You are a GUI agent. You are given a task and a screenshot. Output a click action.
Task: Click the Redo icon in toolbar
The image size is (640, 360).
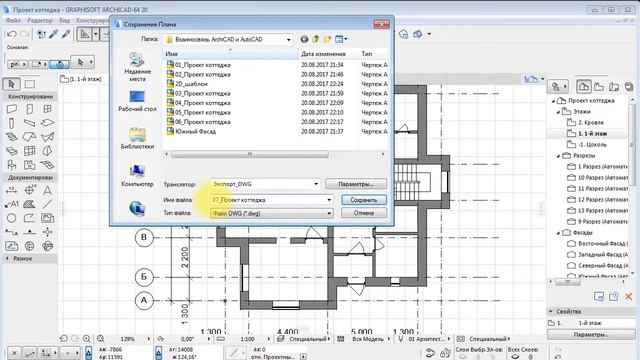point(24,34)
